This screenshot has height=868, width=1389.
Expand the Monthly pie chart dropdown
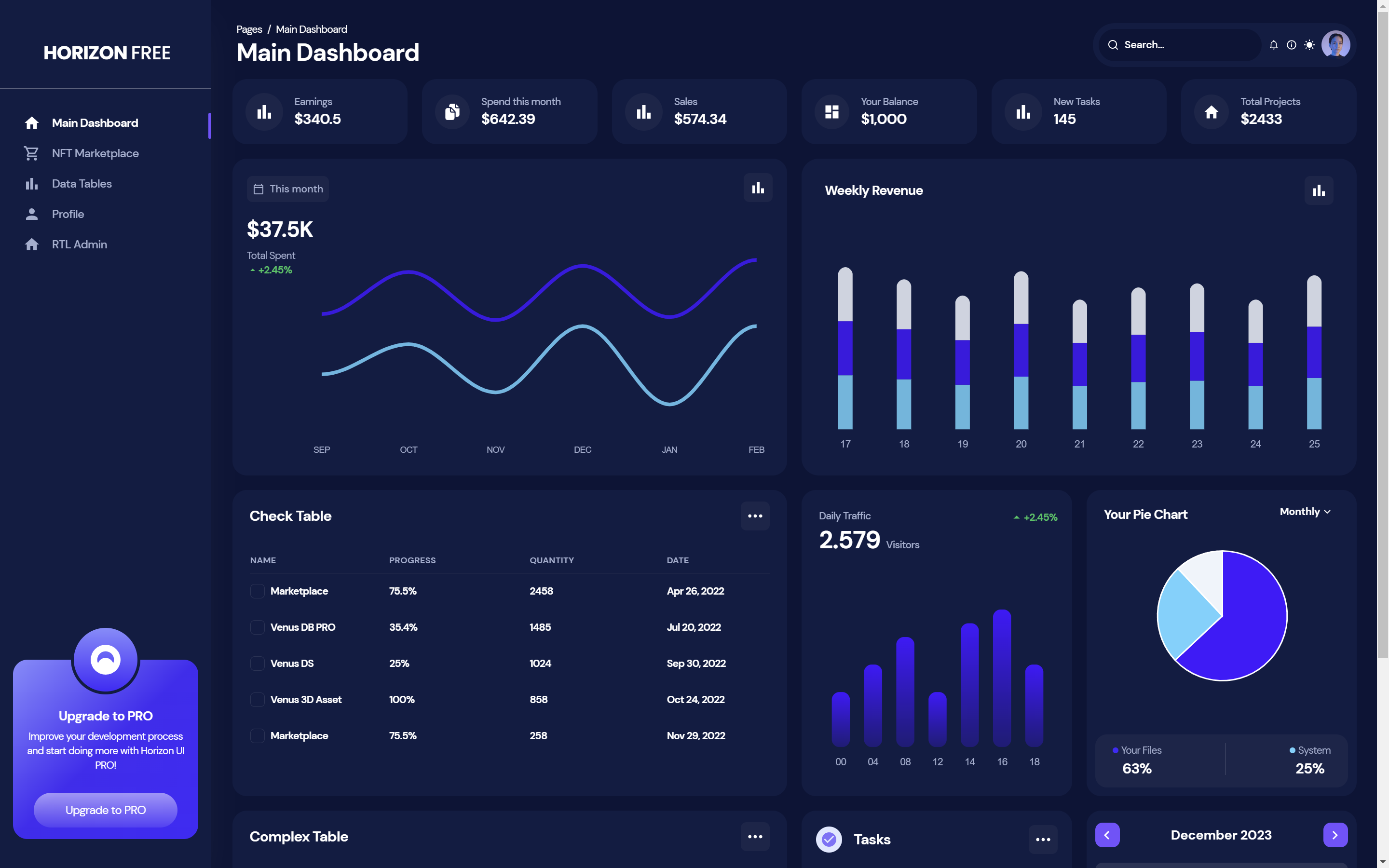coord(1305,512)
